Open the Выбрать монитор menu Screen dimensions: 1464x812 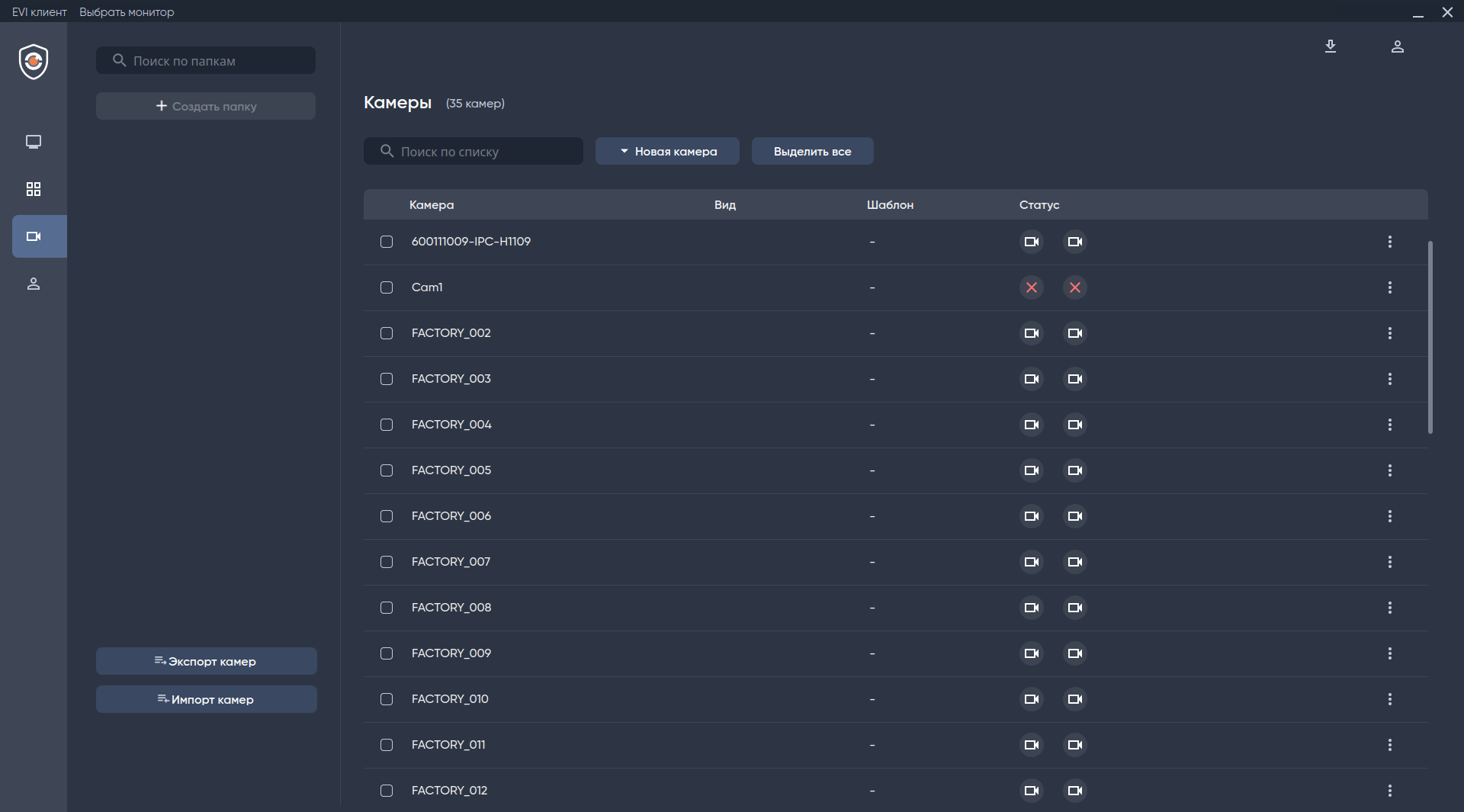coord(127,12)
